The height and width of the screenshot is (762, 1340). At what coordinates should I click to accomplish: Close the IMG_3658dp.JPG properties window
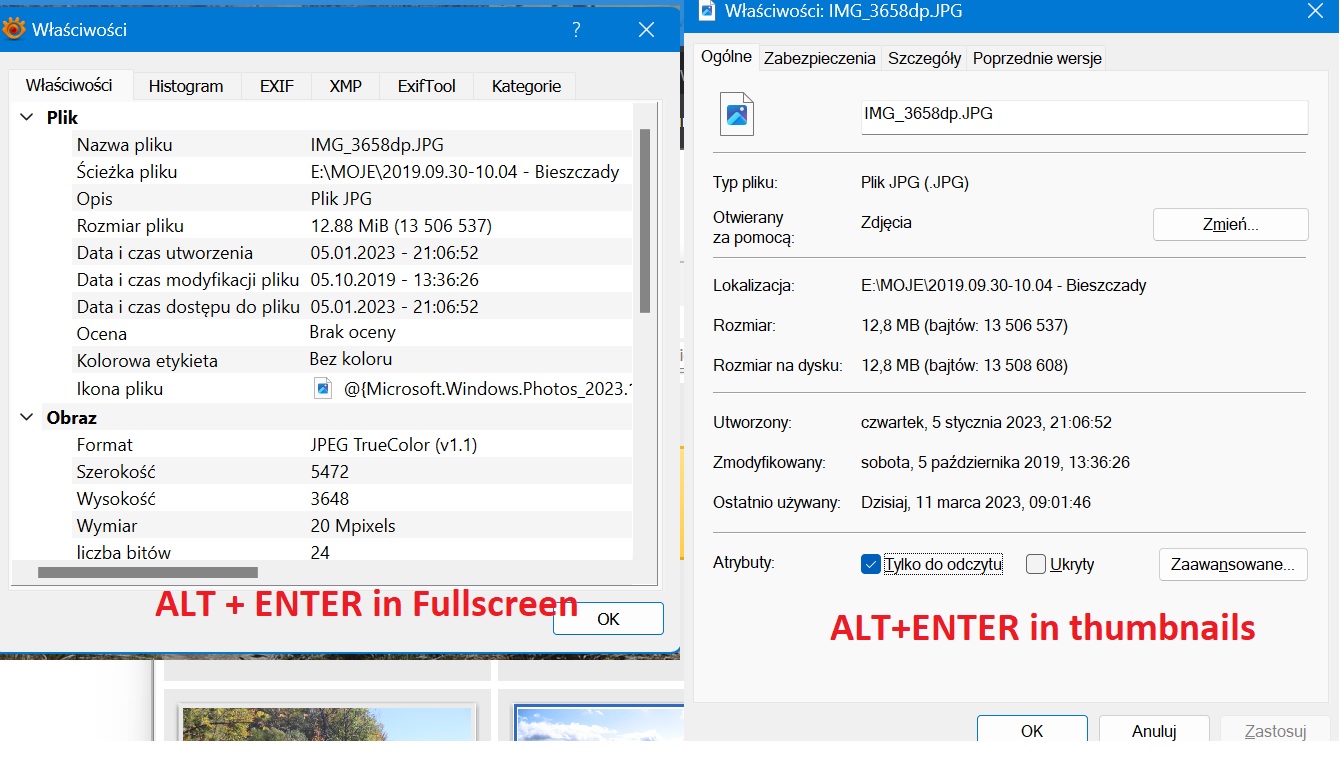tap(1315, 11)
